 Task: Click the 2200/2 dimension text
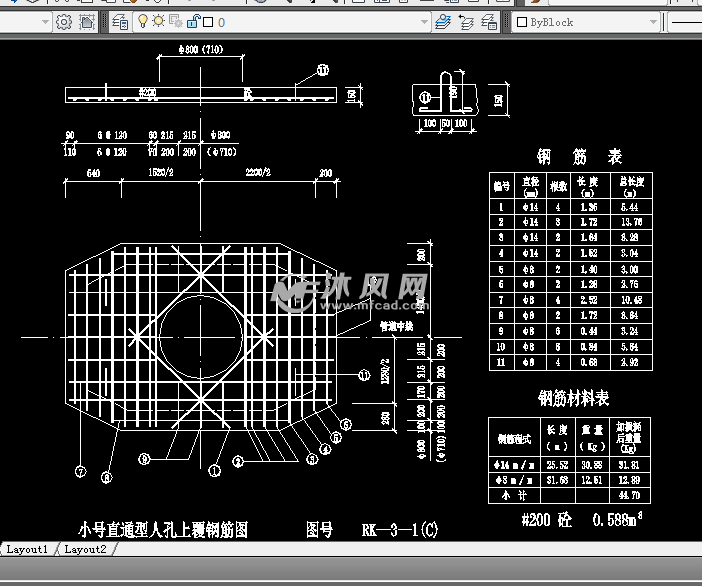(258, 172)
